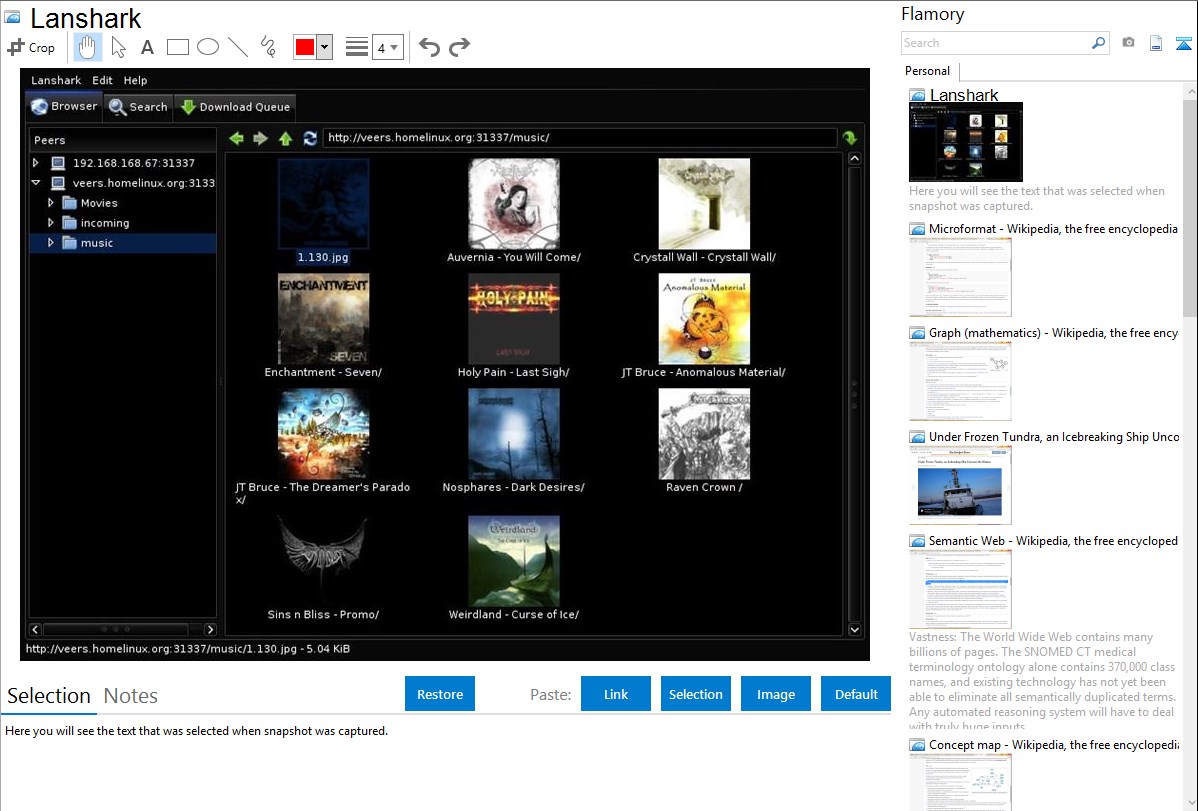
Task: Click the Paste Selection button
Action: [695, 694]
